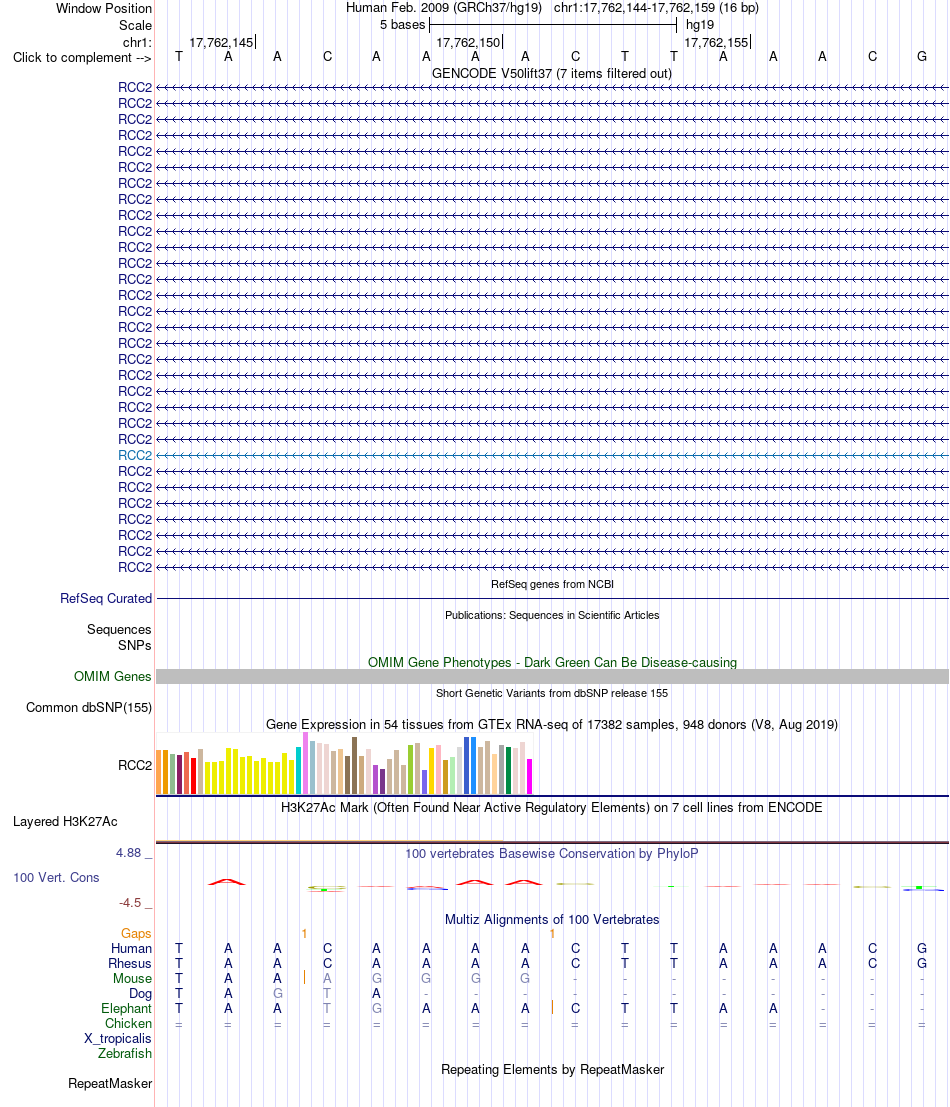Click the hg19 label beside the scale bar

coord(699,25)
